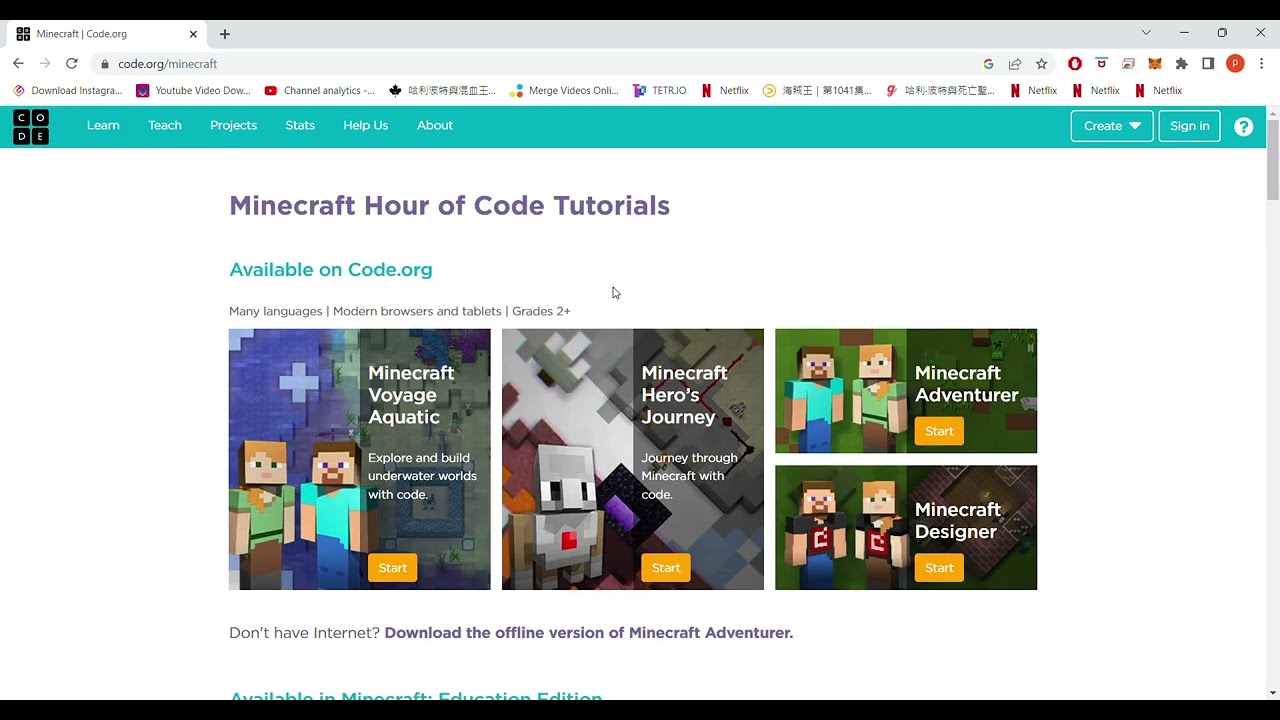
Task: Start Minecraft Hero's Journey
Action: tap(666, 568)
